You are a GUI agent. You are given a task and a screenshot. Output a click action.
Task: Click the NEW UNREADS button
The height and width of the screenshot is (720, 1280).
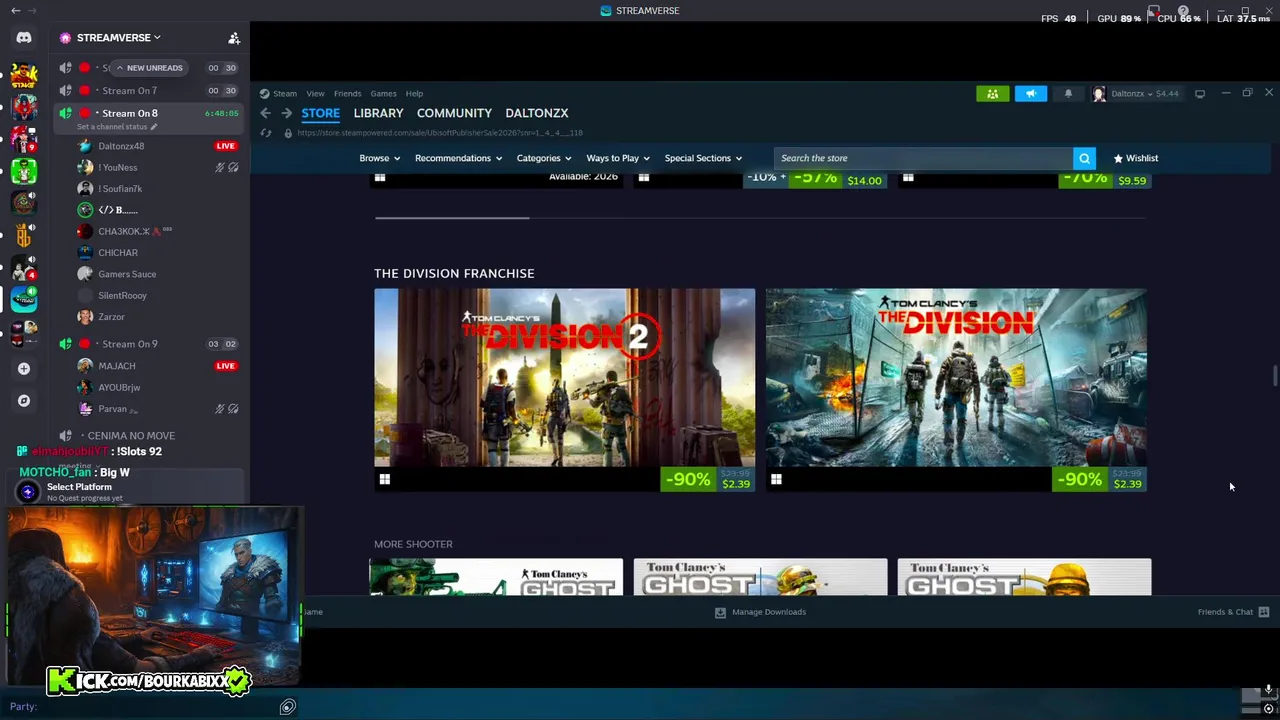(149, 68)
